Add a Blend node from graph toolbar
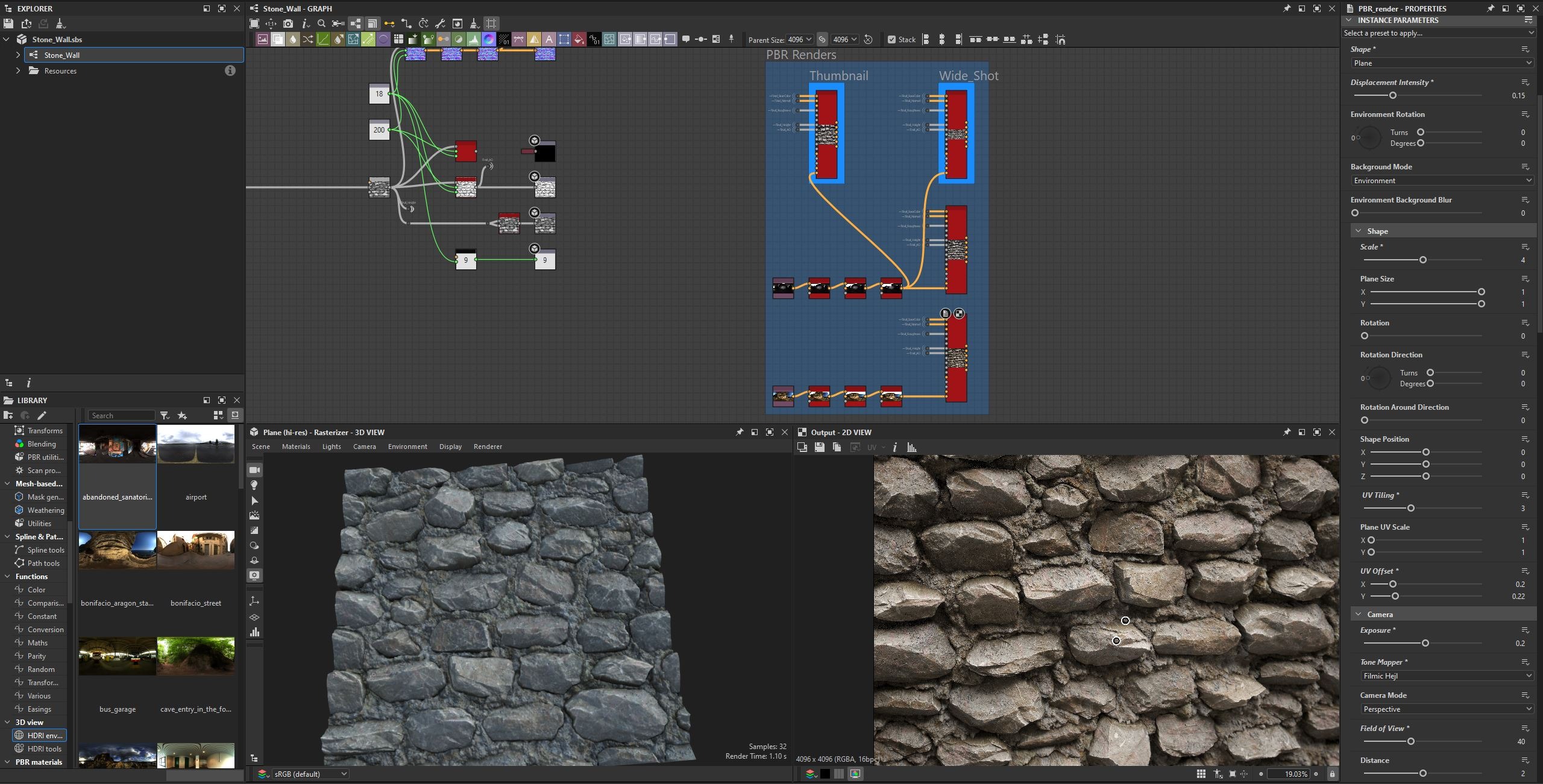This screenshot has width=1543, height=784. pyautogui.click(x=278, y=39)
